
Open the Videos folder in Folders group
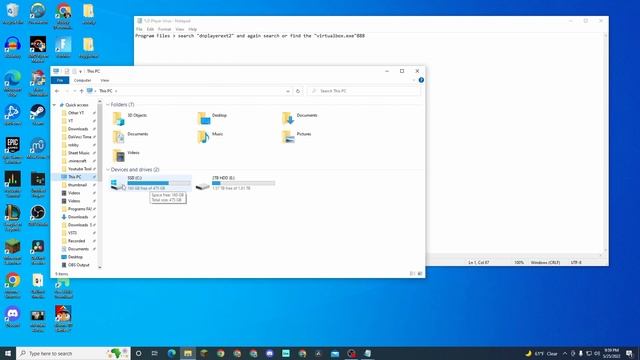coord(126,155)
